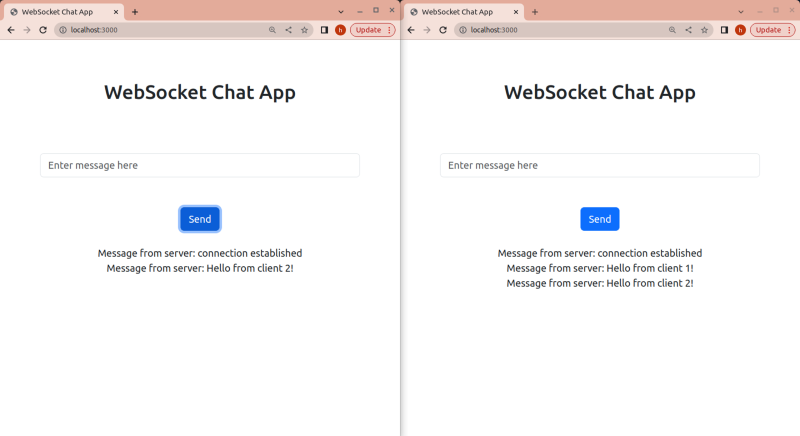The image size is (800, 436).
Task: Reload the page in right browser window
Action: tap(443, 30)
